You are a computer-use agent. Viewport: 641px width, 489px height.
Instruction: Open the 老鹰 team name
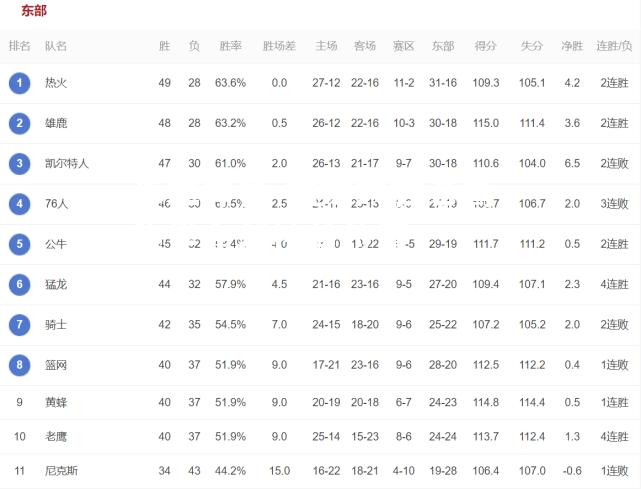(x=56, y=437)
